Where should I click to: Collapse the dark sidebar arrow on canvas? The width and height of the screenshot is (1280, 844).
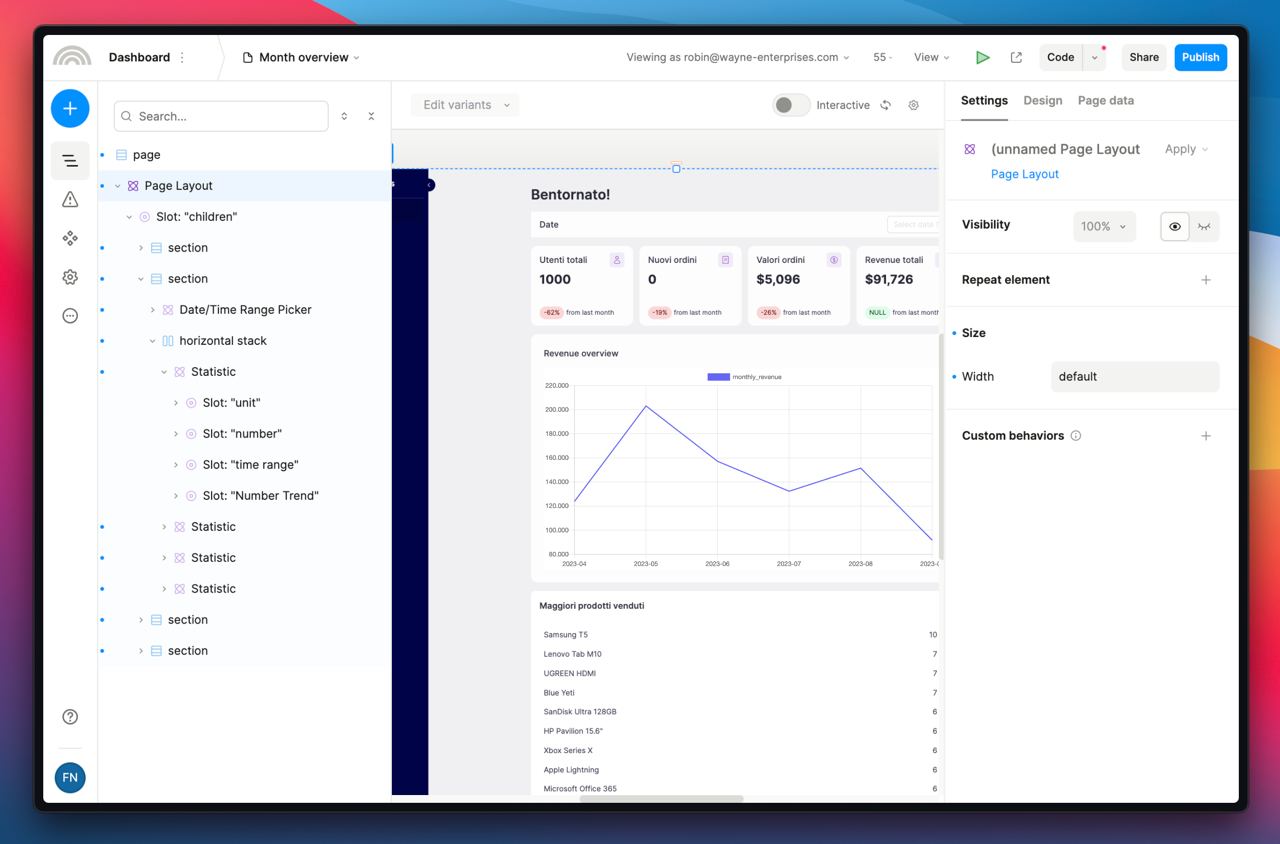(x=430, y=185)
